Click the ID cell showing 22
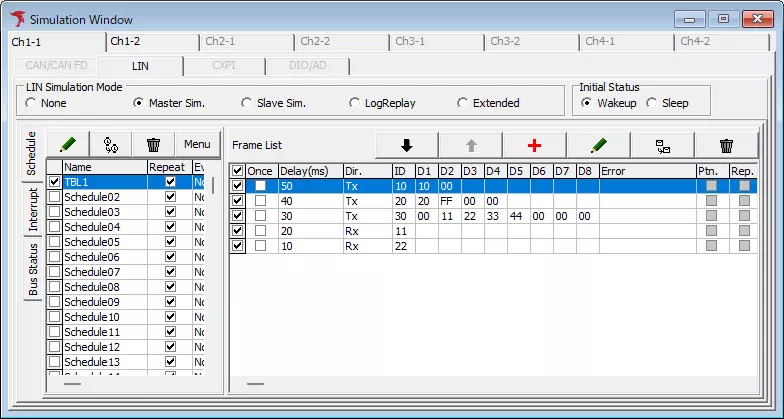Screen dimensions: 784x419 point(404,246)
